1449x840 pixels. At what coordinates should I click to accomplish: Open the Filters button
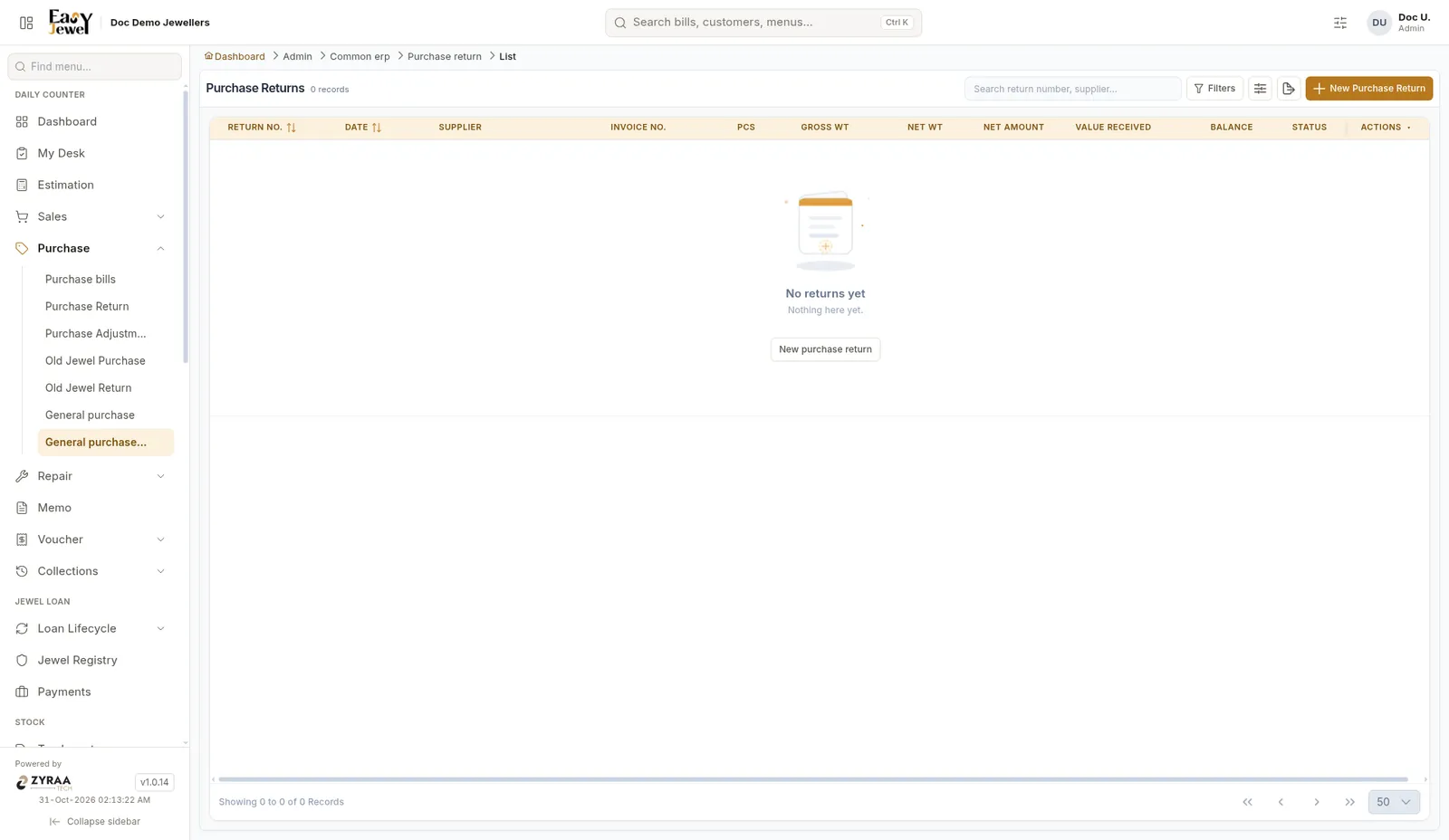[1214, 89]
